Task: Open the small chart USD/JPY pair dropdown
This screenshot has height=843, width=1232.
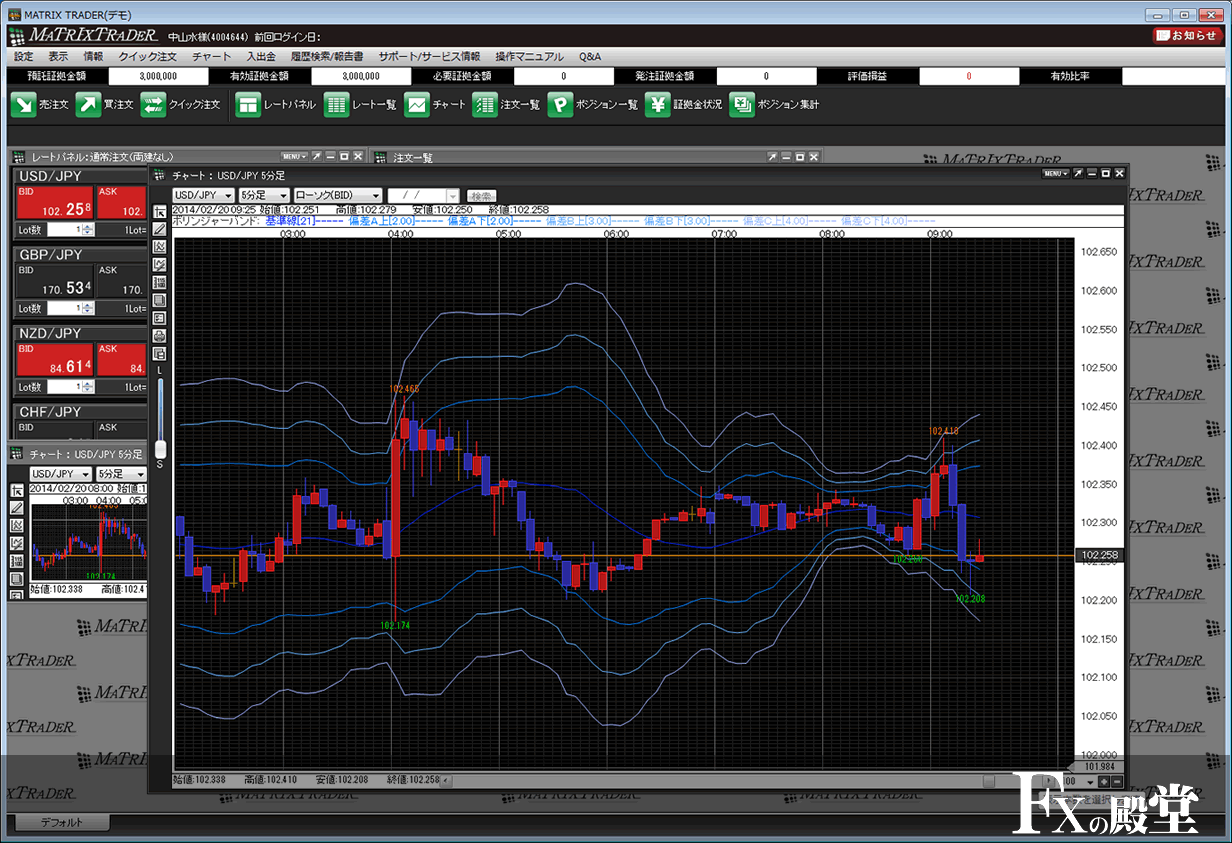Action: [x=61, y=473]
